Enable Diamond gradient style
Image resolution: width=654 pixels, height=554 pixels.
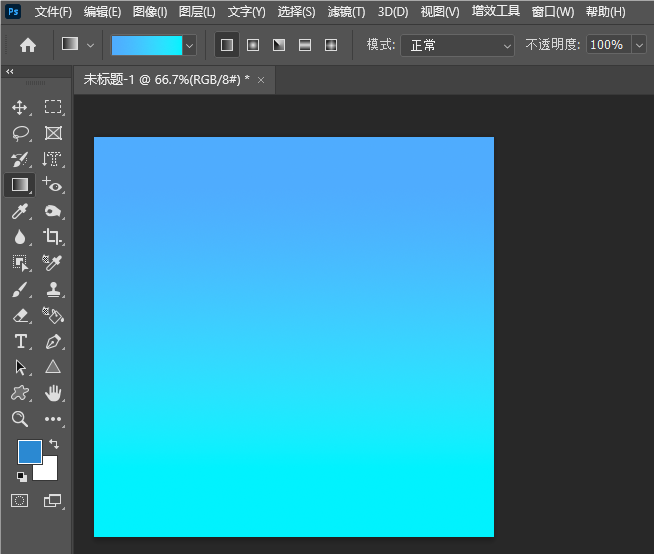tap(331, 45)
